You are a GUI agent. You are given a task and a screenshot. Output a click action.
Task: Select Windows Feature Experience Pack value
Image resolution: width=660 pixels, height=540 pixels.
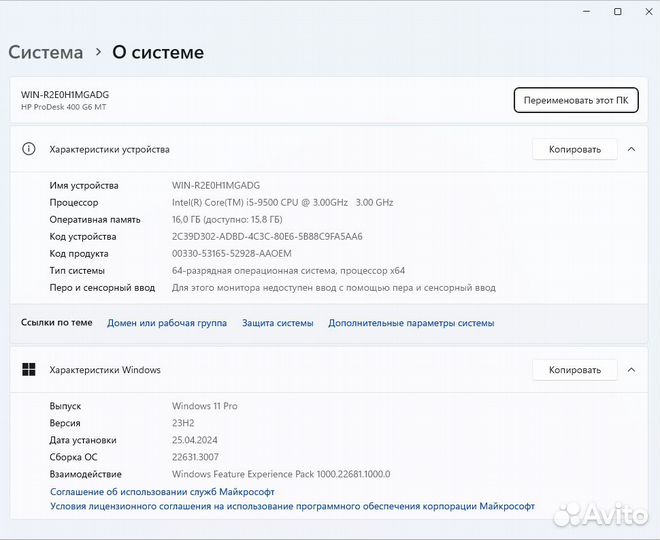coord(281,474)
